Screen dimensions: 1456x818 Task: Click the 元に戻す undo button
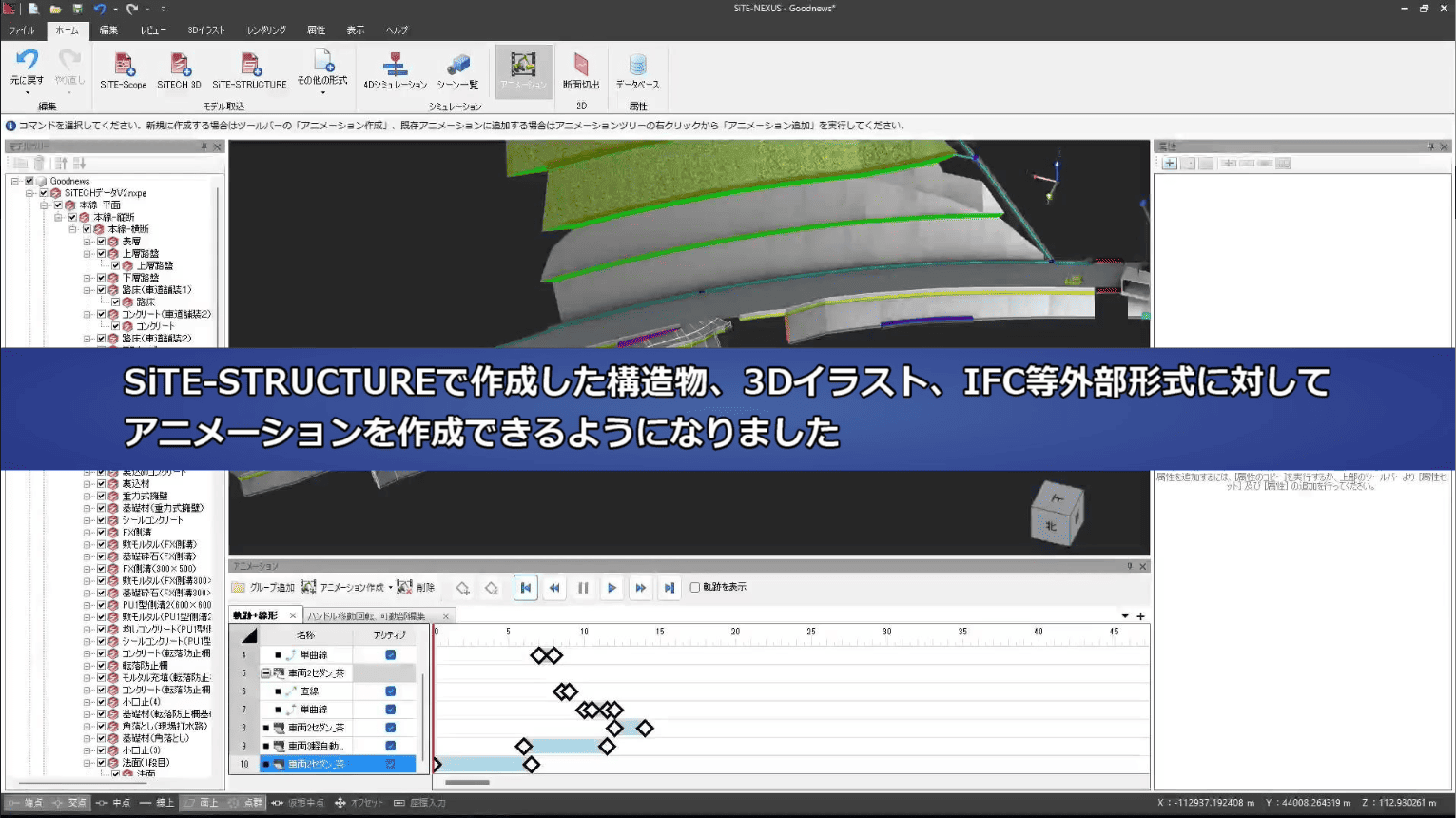point(27,67)
